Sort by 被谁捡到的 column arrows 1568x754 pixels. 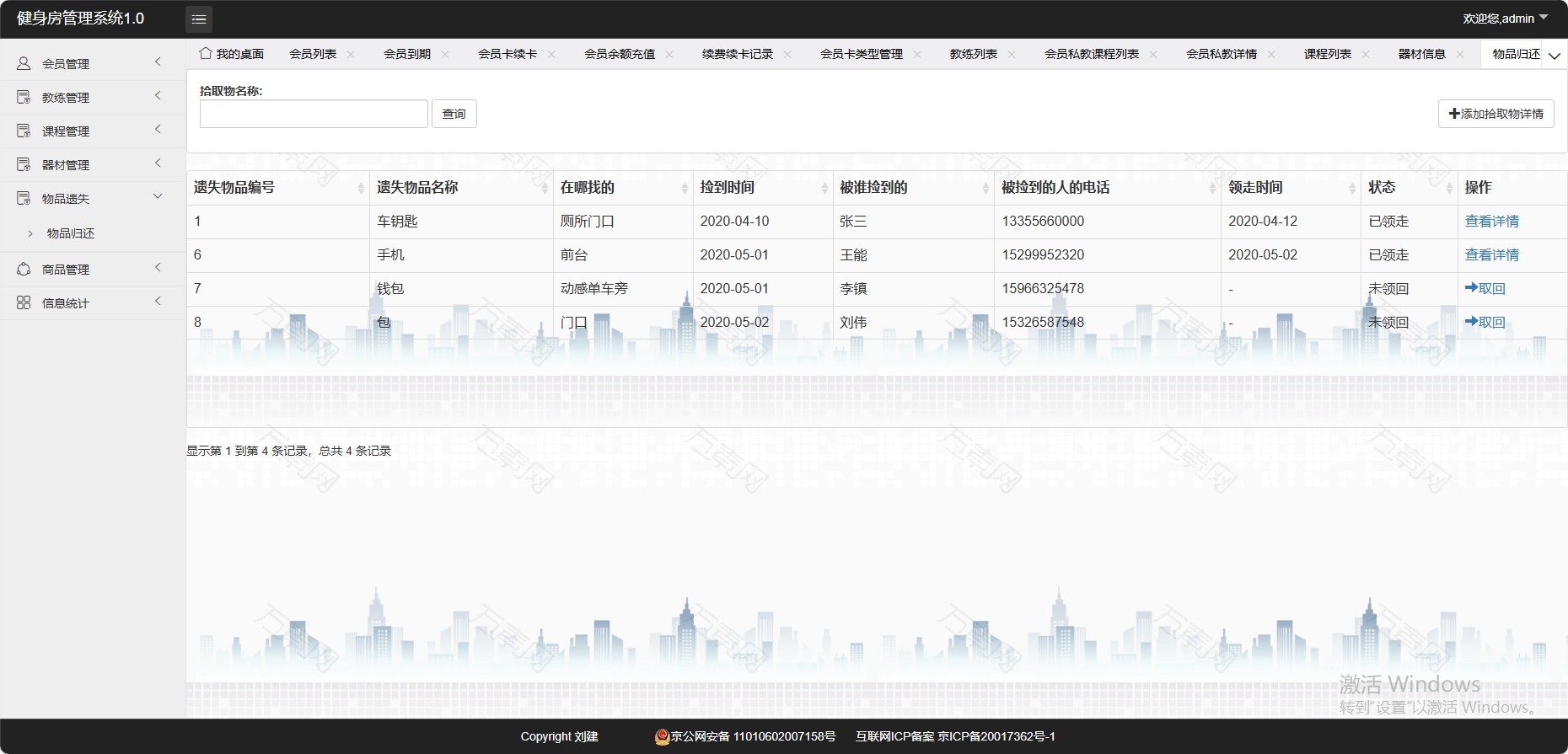point(985,188)
